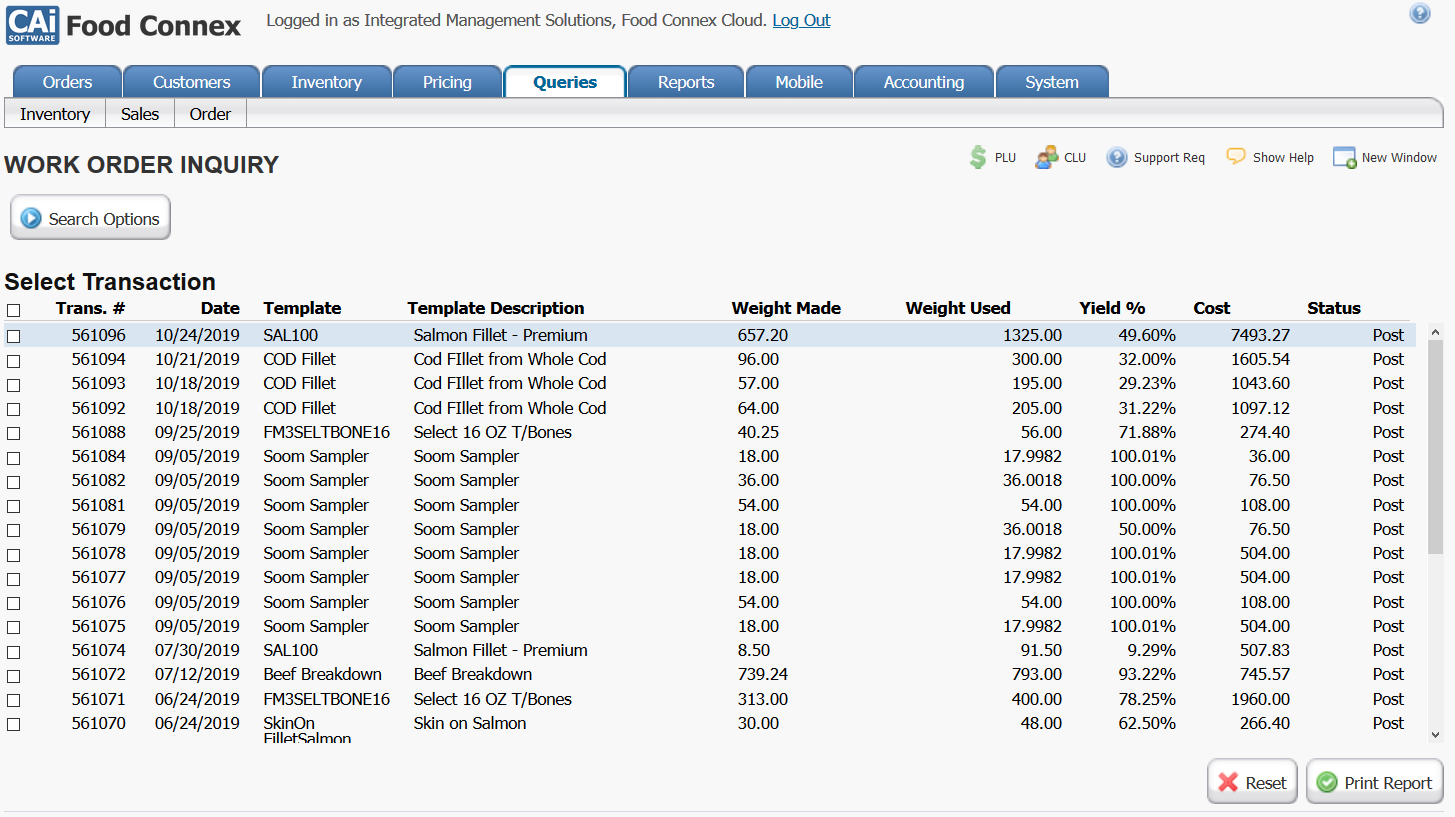Check the box for transaction 561093
The width and height of the screenshot is (1455, 817).
click(13, 384)
